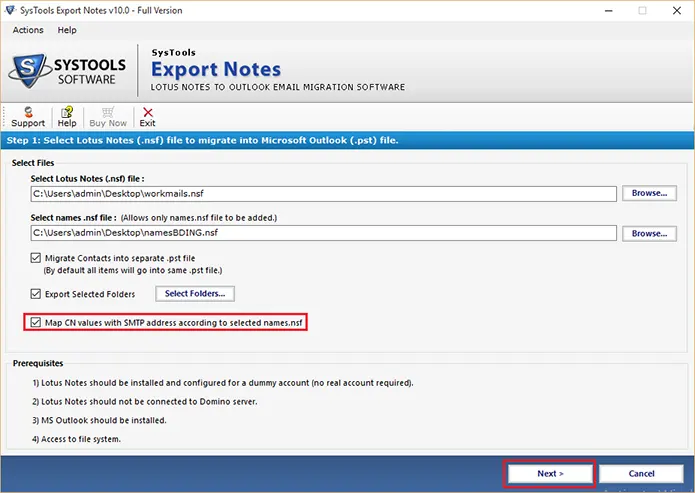Toggle Migrate Contacts into separate .pst file
This screenshot has height=493, width=695.
pos(35,258)
